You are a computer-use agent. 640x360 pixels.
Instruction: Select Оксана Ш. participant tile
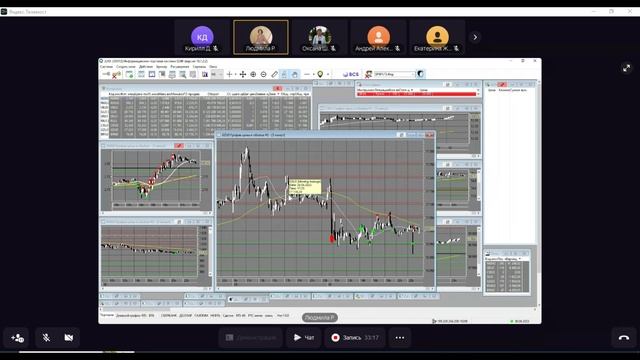pos(320,38)
